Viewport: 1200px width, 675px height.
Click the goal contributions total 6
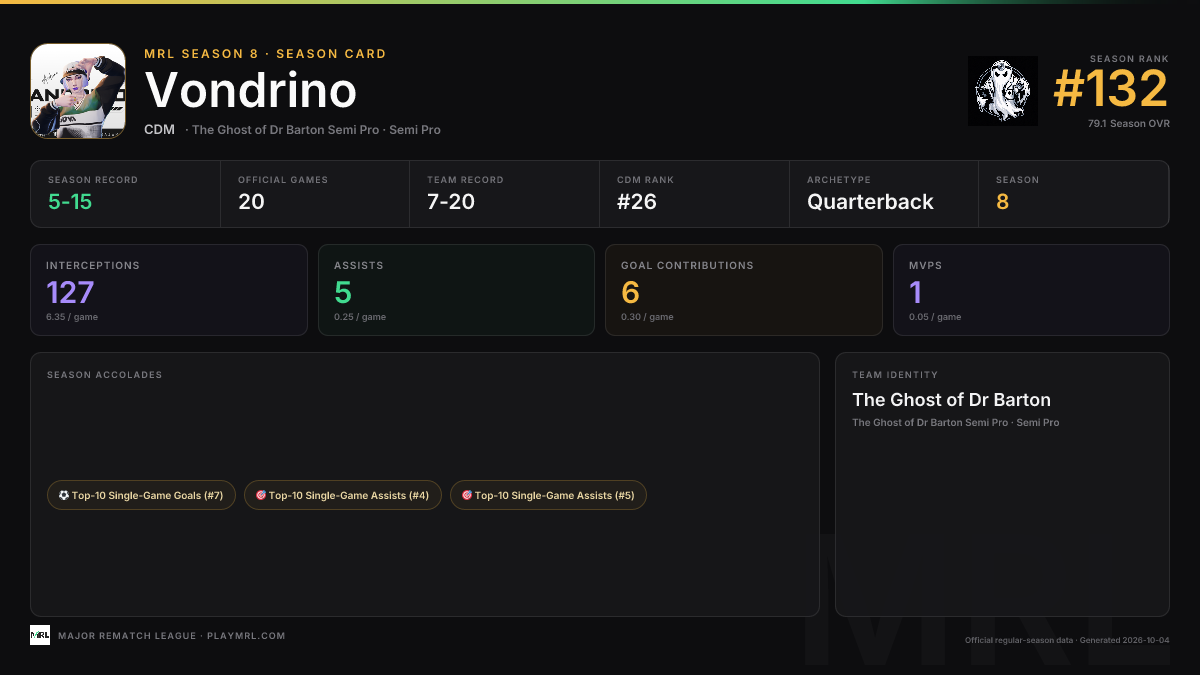click(x=630, y=292)
